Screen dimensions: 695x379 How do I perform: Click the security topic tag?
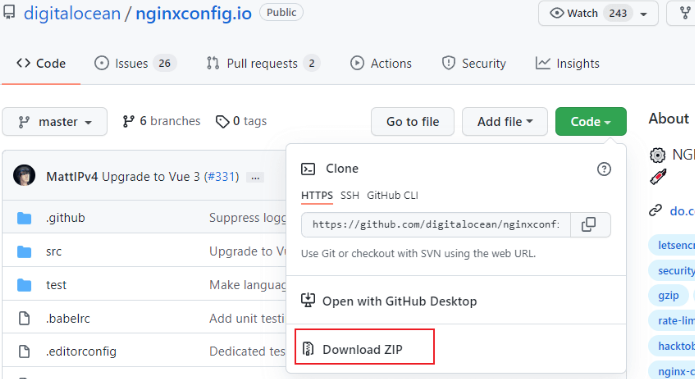tap(672, 270)
